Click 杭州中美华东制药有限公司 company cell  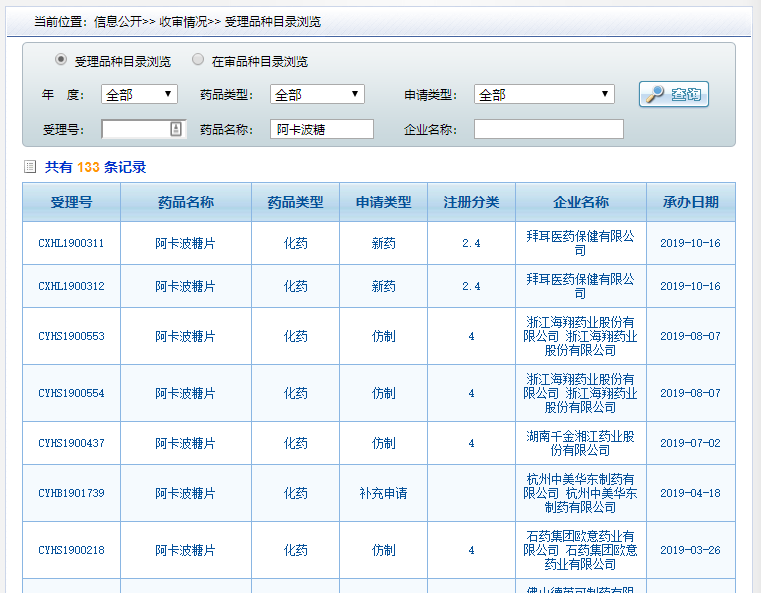click(x=580, y=493)
